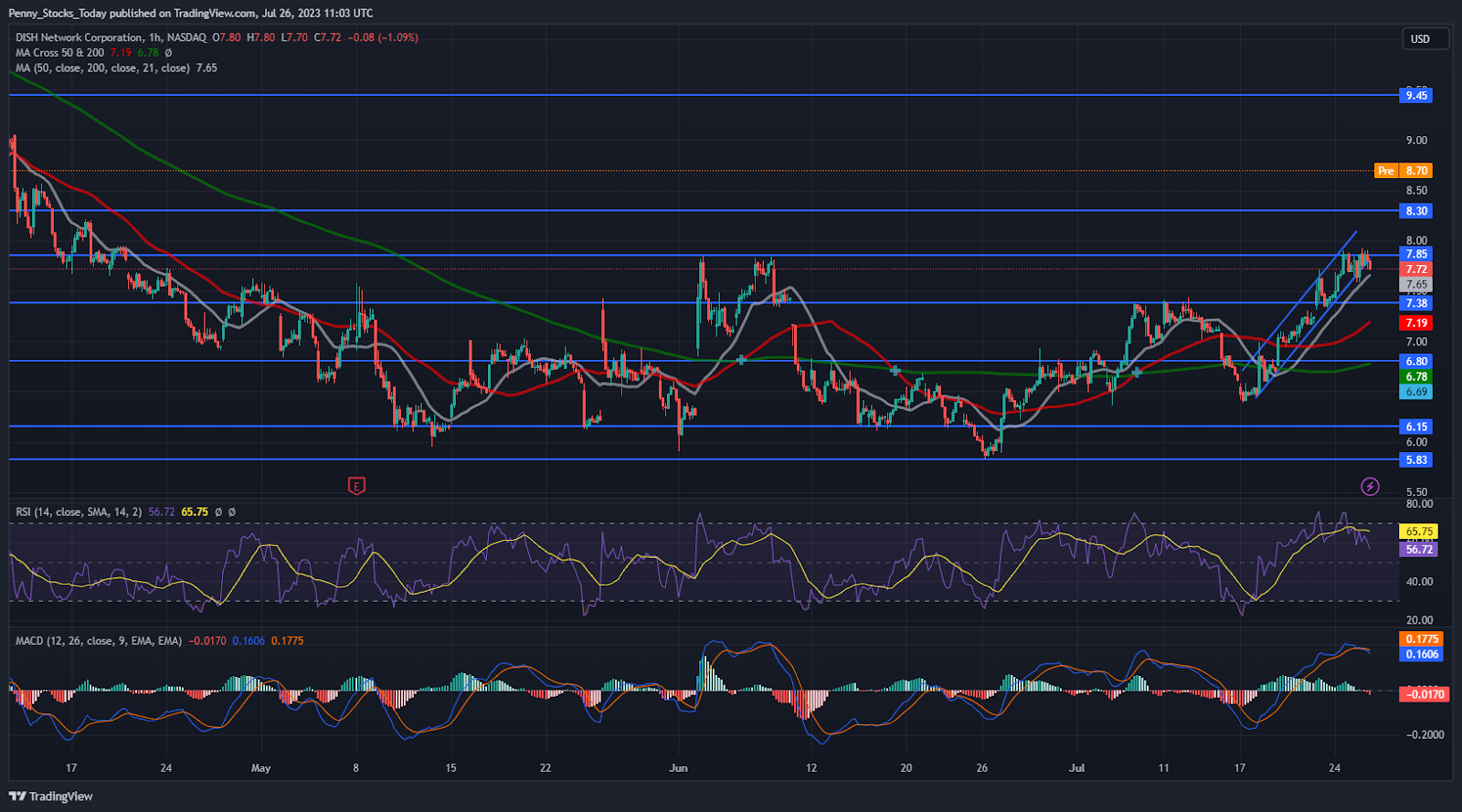Click the orange 0.1775 MACD axis label
Image resolution: width=1462 pixels, height=812 pixels.
[1422, 639]
